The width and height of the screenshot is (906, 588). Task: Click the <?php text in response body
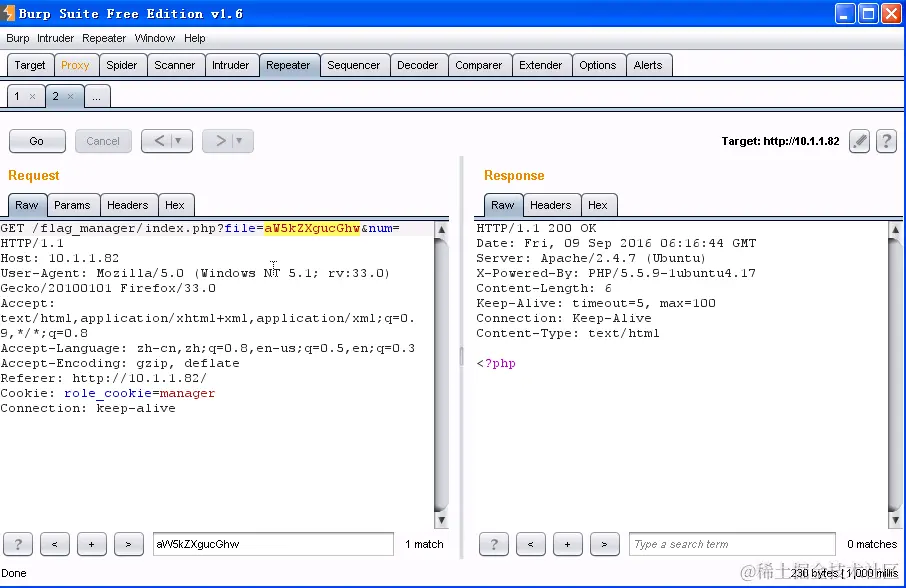(x=496, y=363)
